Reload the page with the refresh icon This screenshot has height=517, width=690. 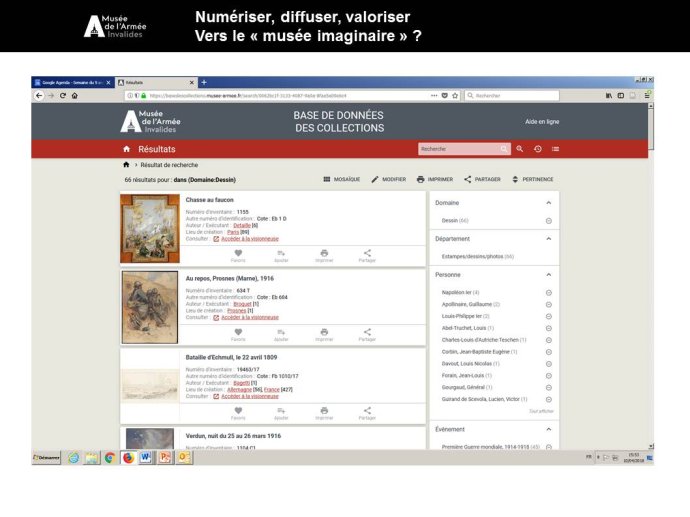pos(63,95)
